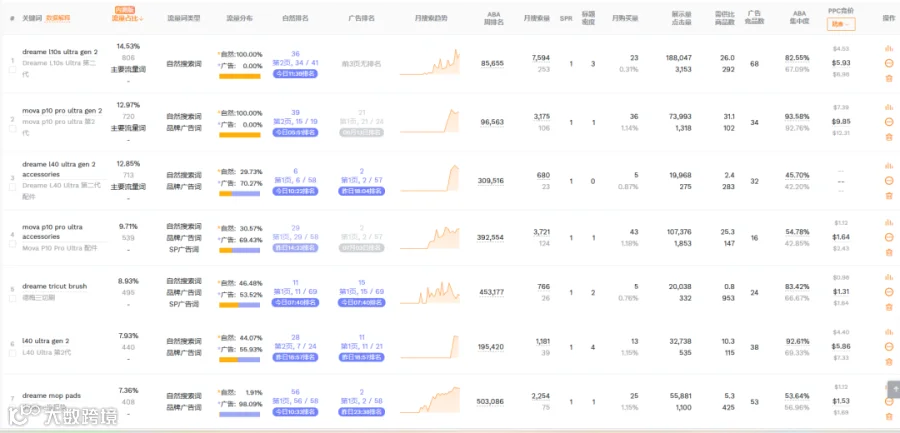Check the l40 ultra gen 2 row box

tap(13, 353)
